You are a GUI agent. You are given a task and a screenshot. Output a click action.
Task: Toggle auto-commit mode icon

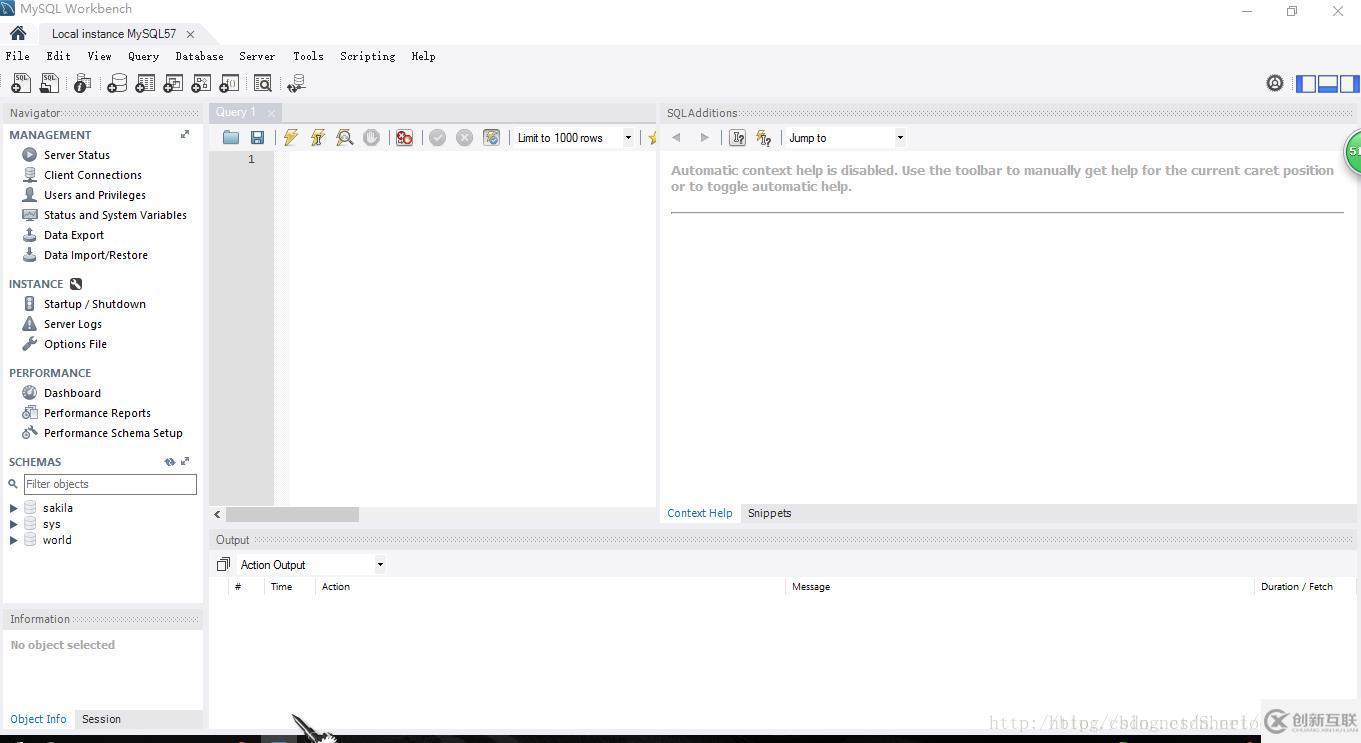click(x=492, y=138)
